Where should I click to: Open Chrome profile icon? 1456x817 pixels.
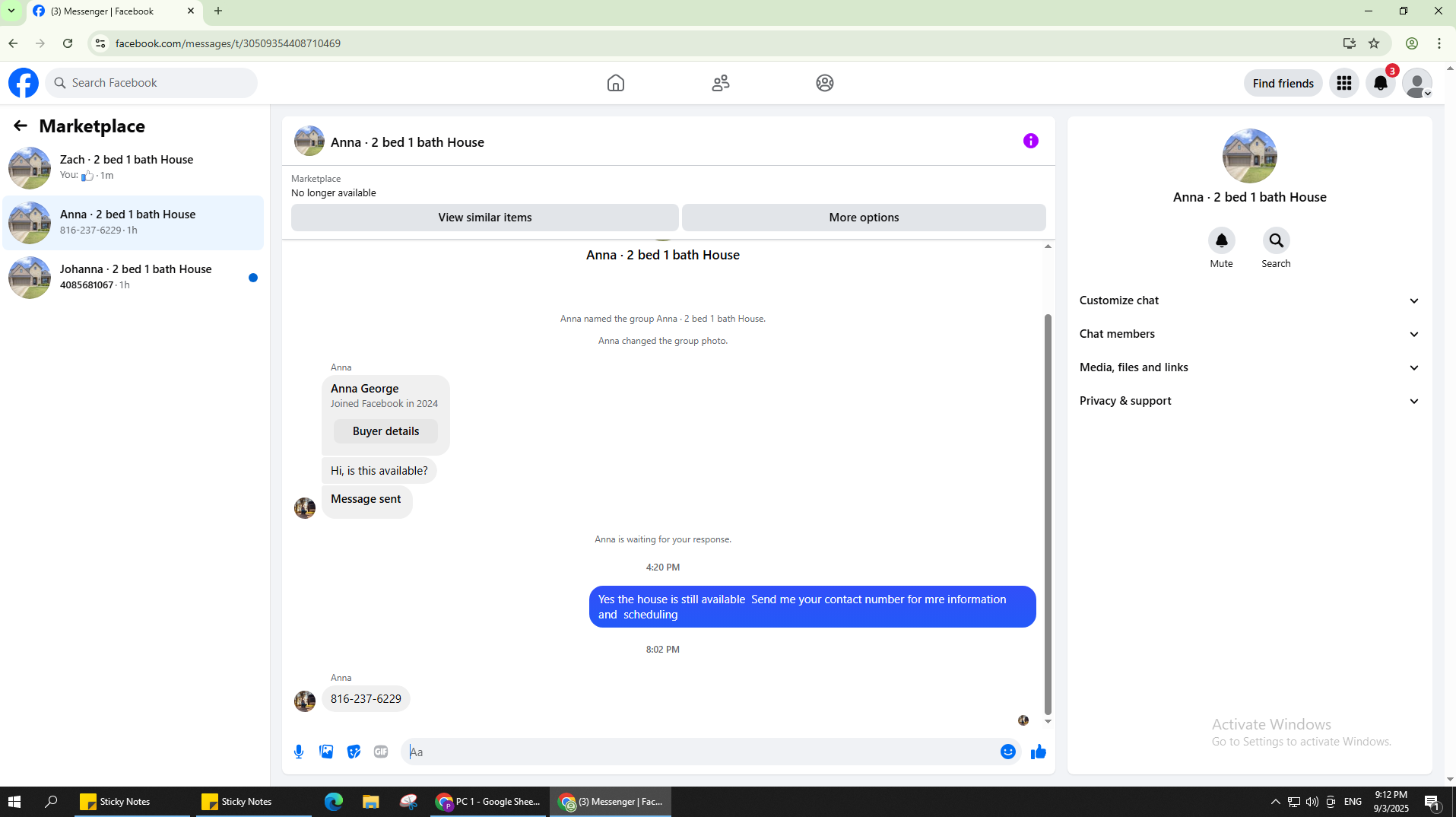click(1412, 43)
